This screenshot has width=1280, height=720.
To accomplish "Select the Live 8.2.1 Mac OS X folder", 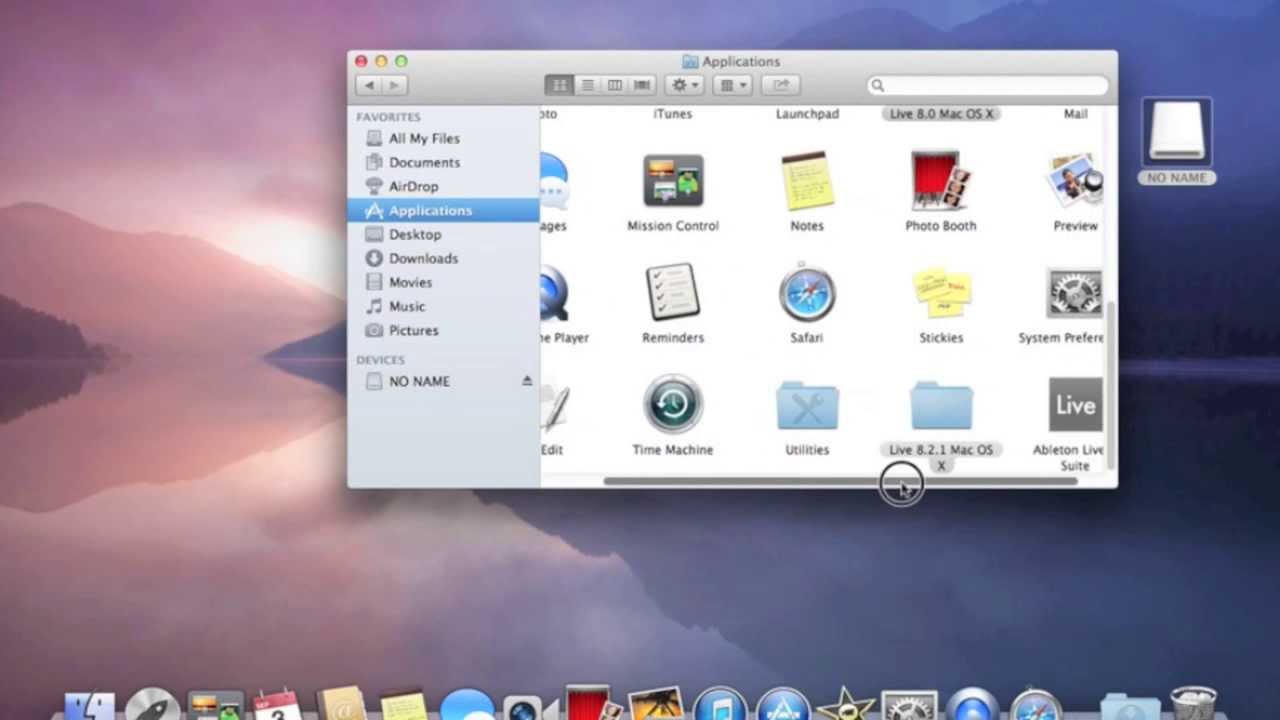I will 941,405.
